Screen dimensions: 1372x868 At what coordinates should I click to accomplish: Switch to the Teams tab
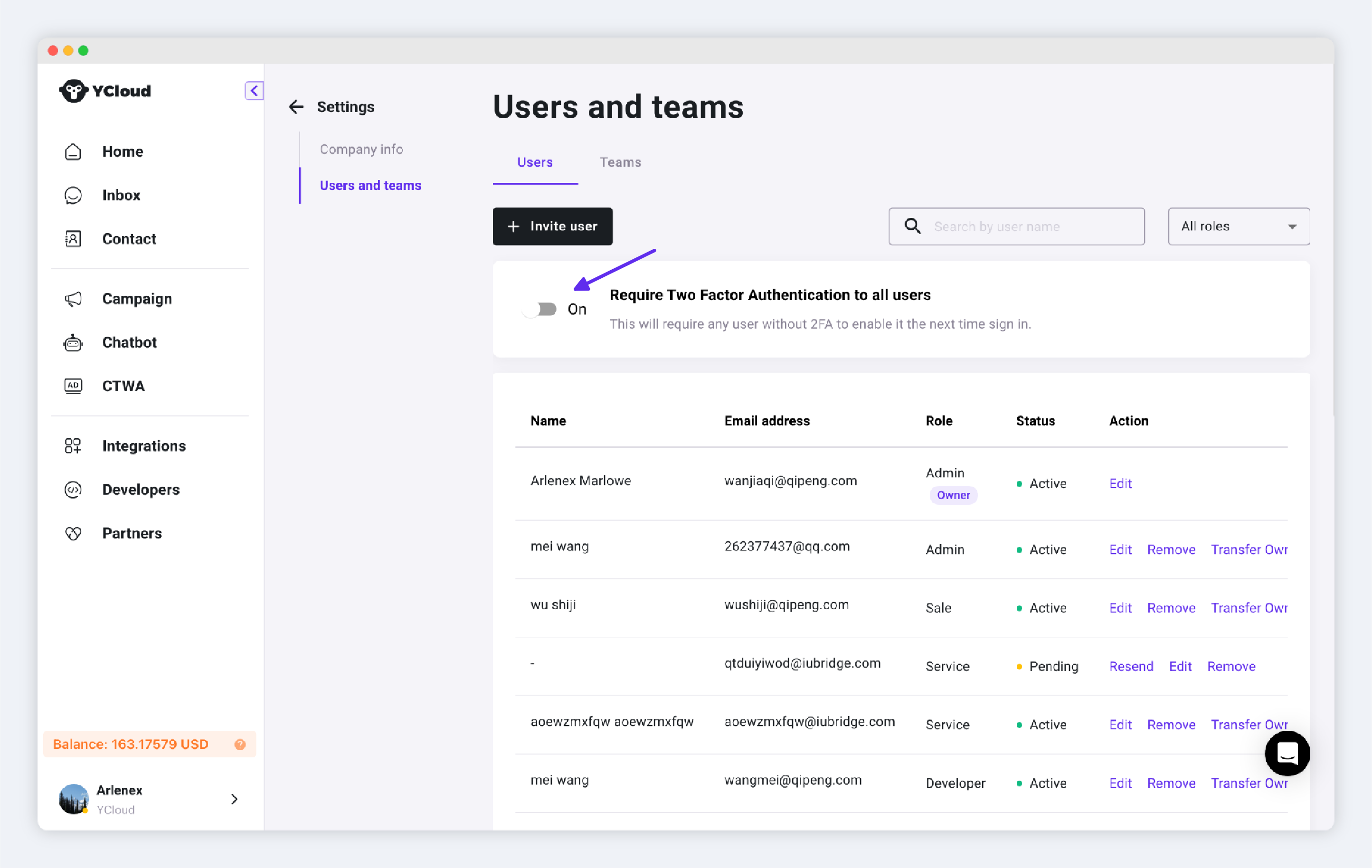click(x=620, y=162)
